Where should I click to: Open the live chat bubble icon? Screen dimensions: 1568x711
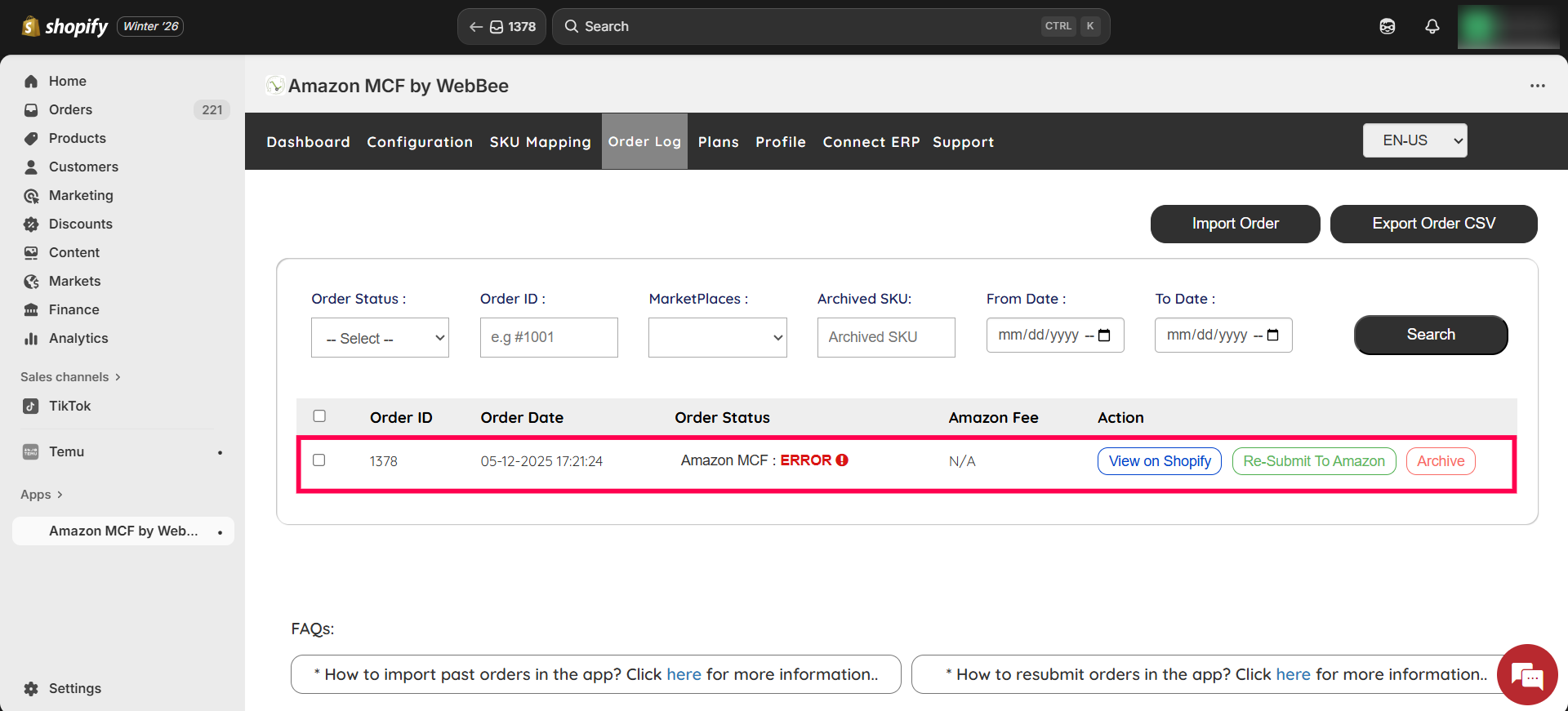coord(1526,675)
